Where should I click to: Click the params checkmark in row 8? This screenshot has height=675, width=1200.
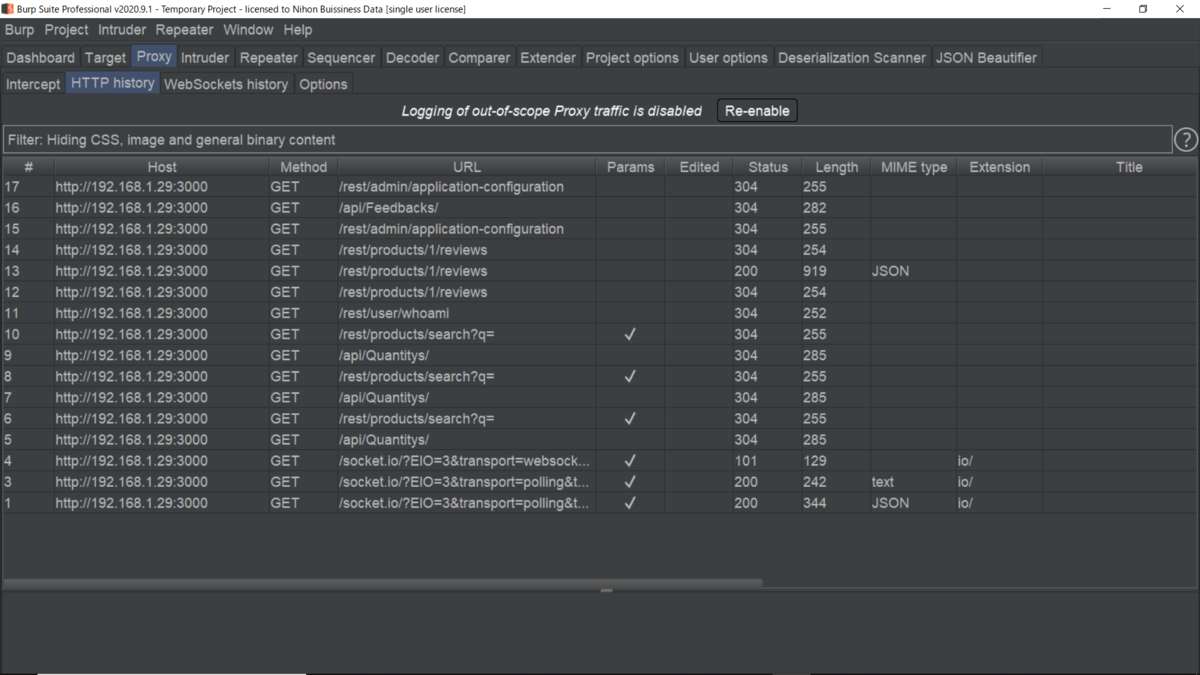coord(630,376)
